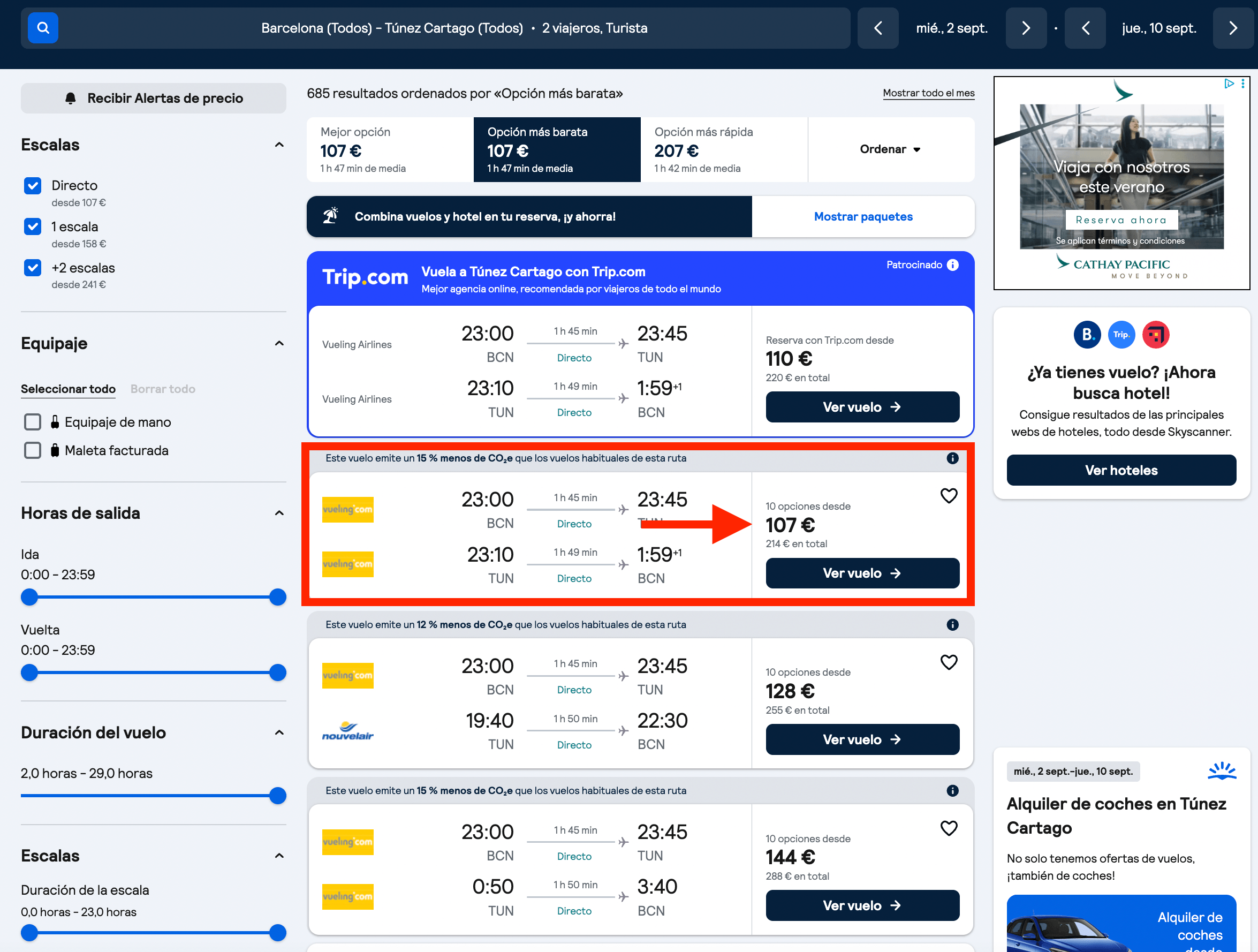Screen dimensions: 1258x952
Task: Open CO2 info icon on 144 € flight
Action: click(x=952, y=791)
